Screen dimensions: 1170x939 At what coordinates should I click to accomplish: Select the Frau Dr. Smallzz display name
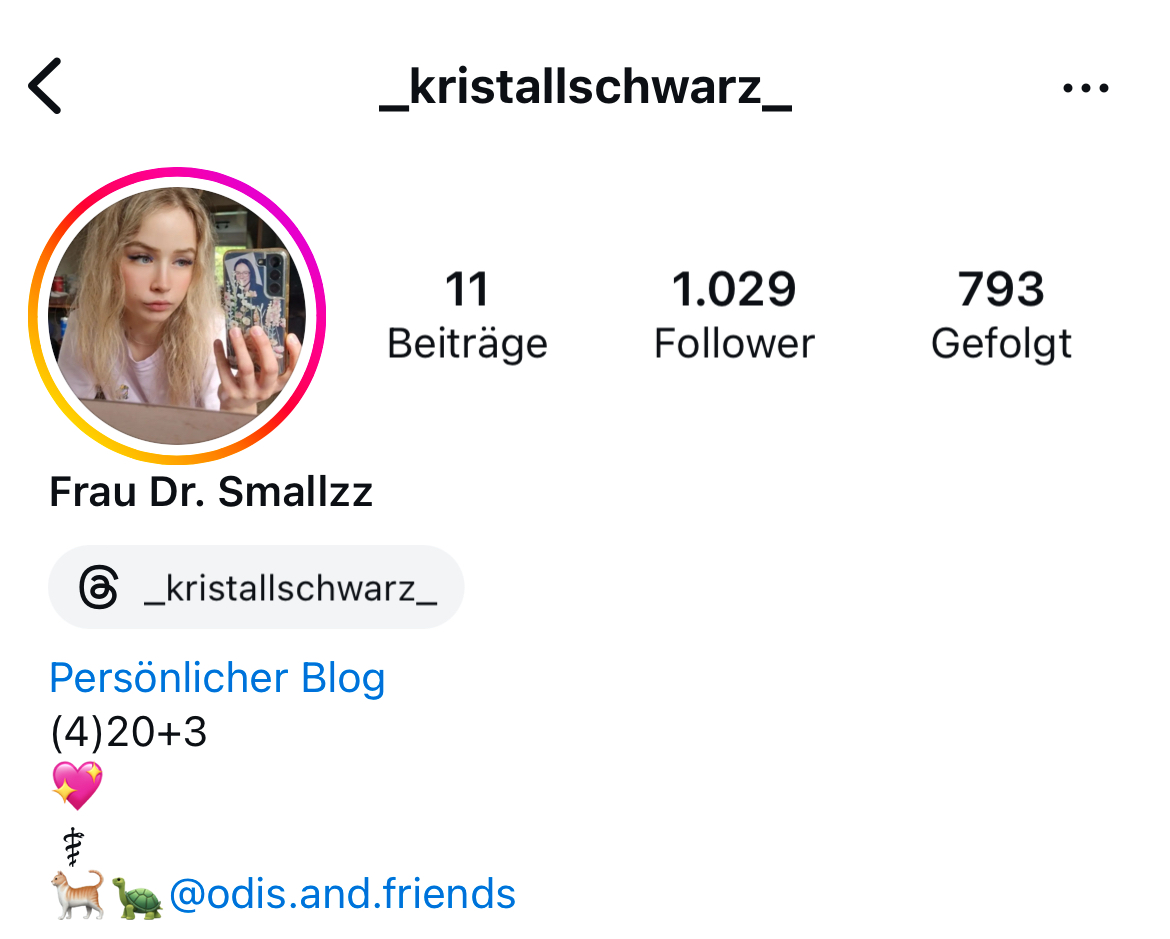[x=211, y=492]
